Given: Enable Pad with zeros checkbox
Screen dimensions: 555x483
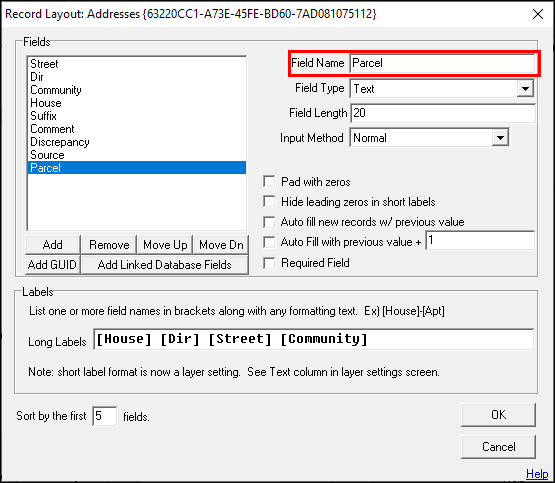Looking at the screenshot, I should pyautogui.click(x=269, y=182).
